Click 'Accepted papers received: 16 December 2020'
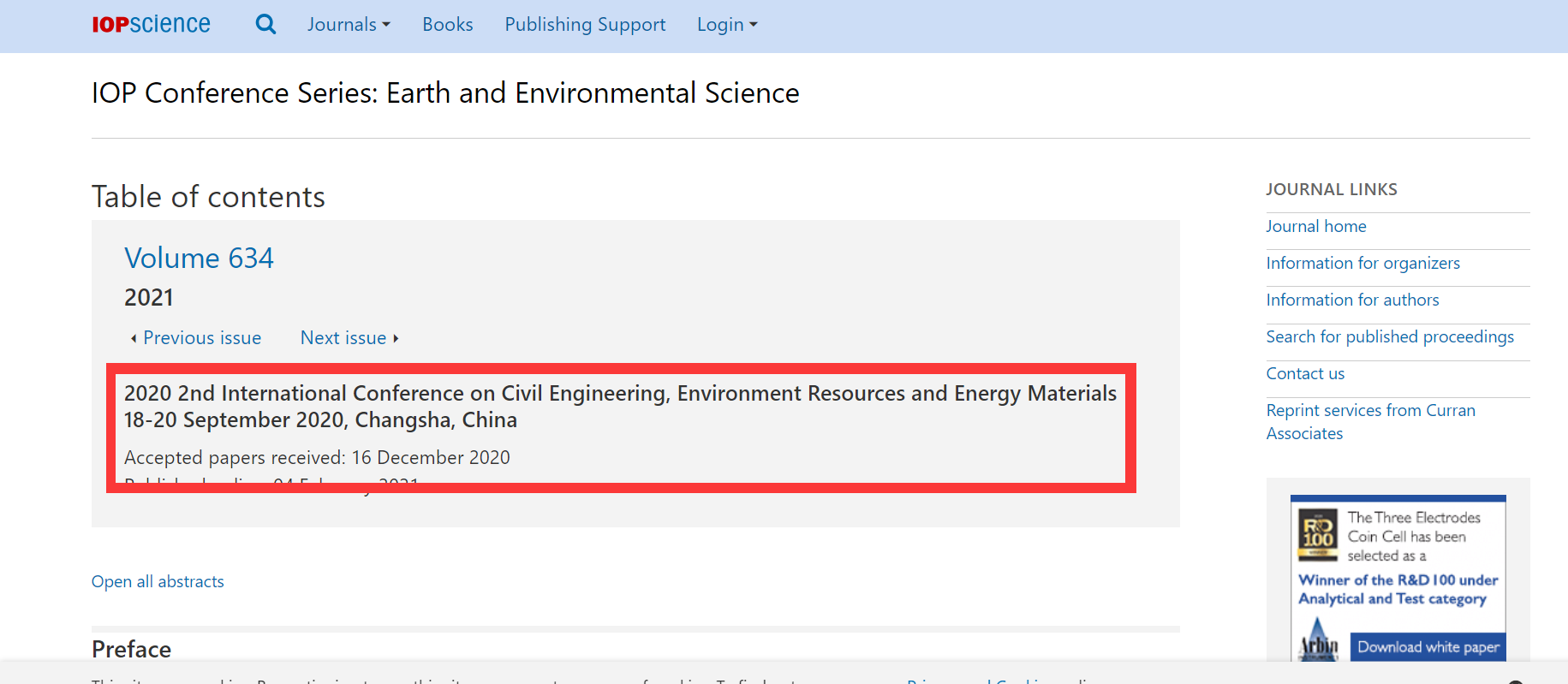 (x=317, y=457)
